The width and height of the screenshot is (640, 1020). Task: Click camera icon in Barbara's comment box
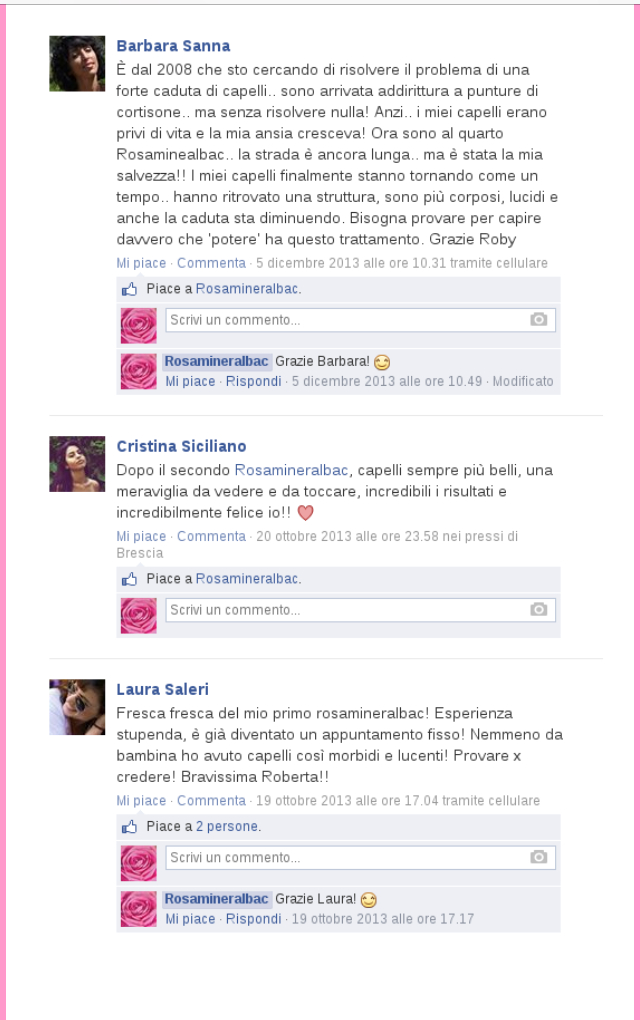coord(539,319)
